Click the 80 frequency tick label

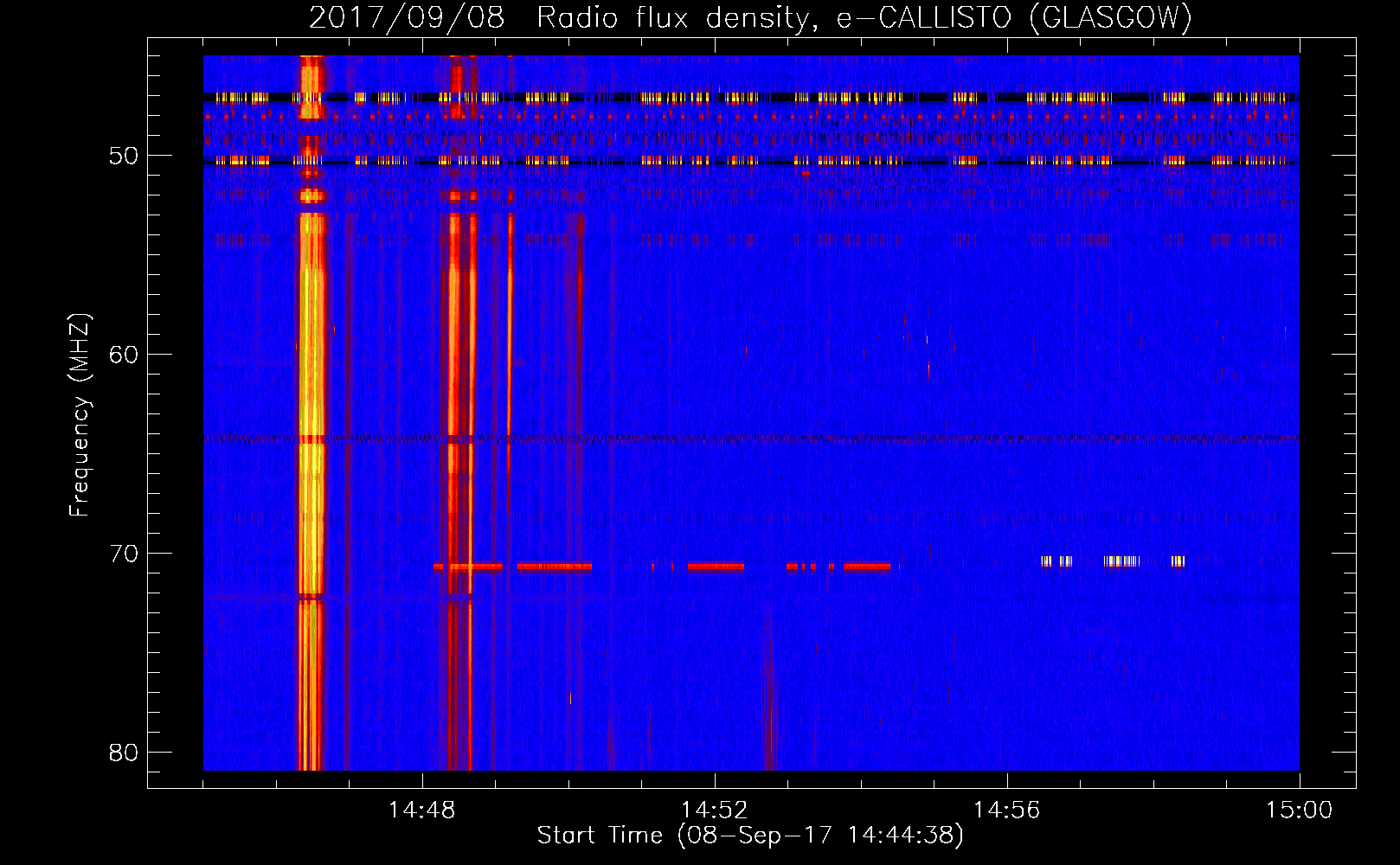[125, 752]
